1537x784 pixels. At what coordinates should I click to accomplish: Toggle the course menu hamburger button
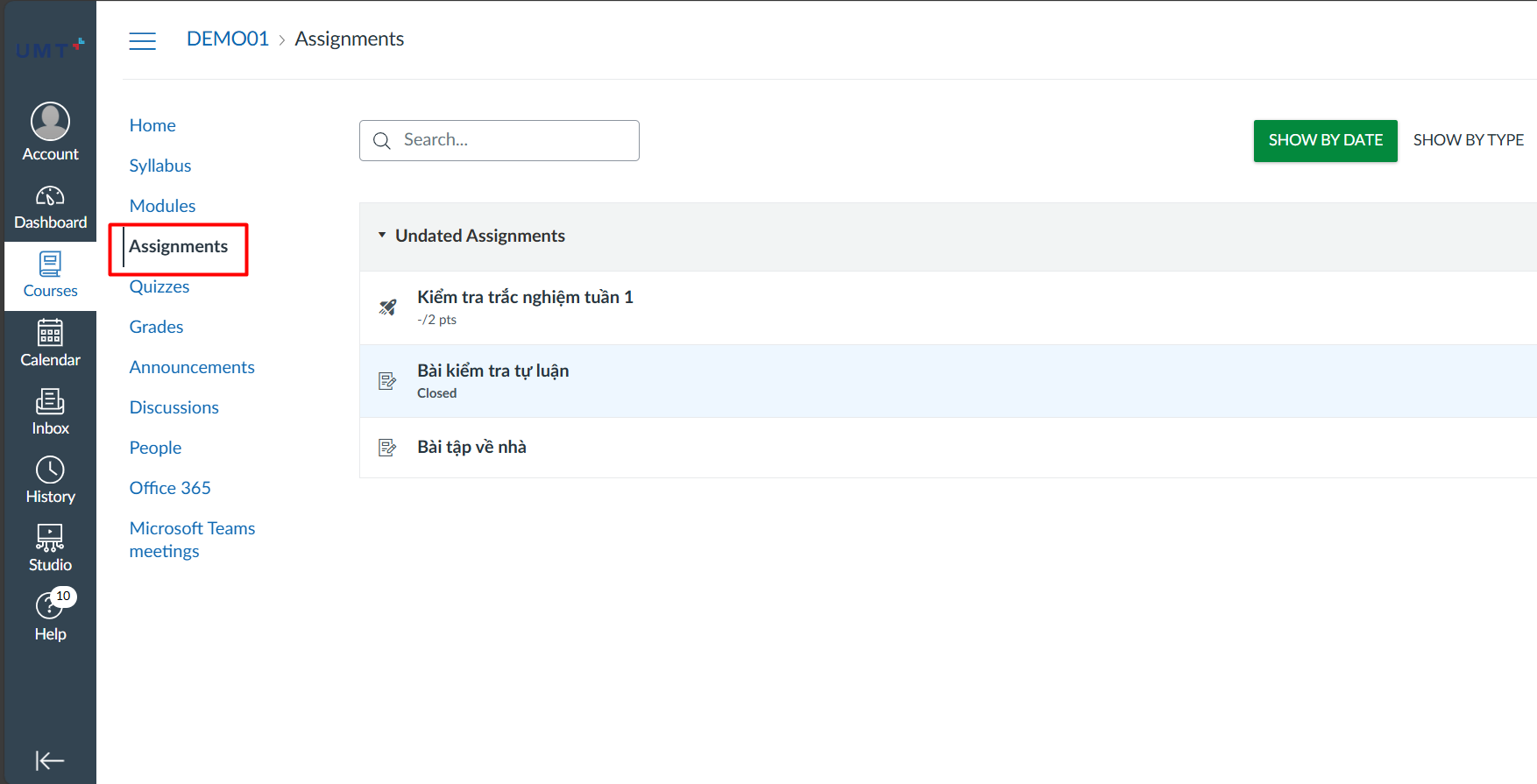click(142, 40)
